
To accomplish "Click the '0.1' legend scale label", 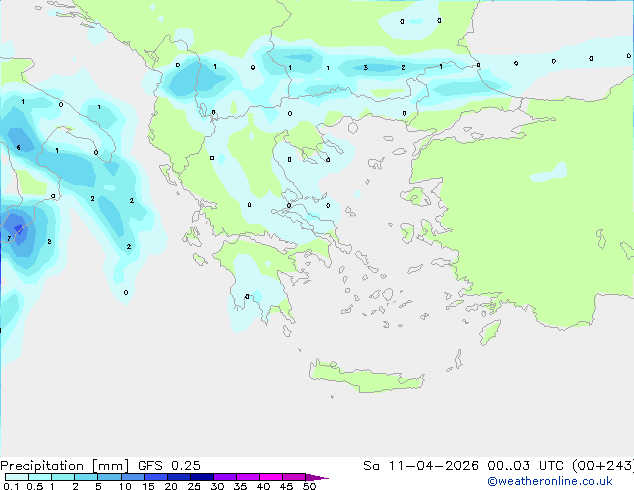I will 11,486.
